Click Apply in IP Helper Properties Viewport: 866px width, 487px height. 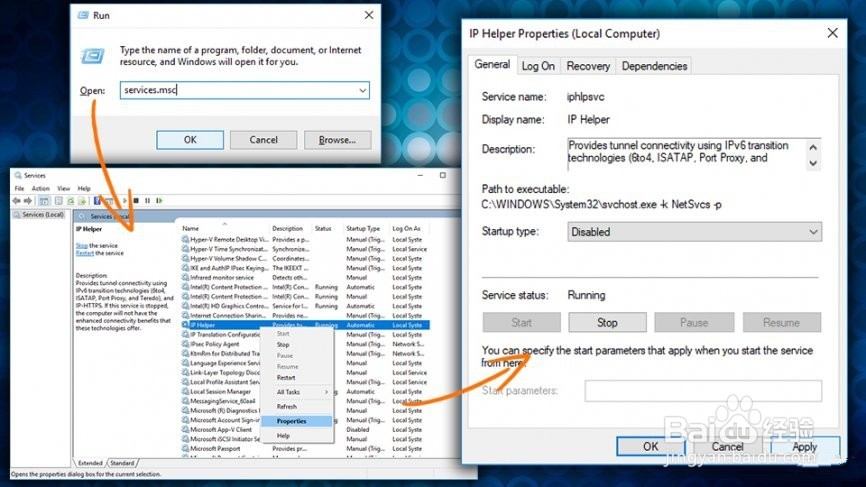click(805, 446)
